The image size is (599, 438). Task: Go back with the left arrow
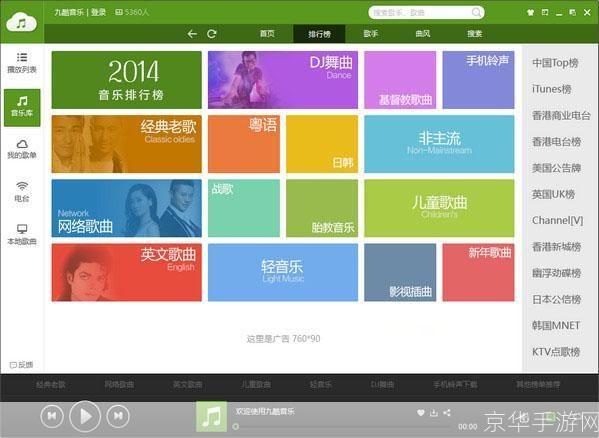coord(192,34)
